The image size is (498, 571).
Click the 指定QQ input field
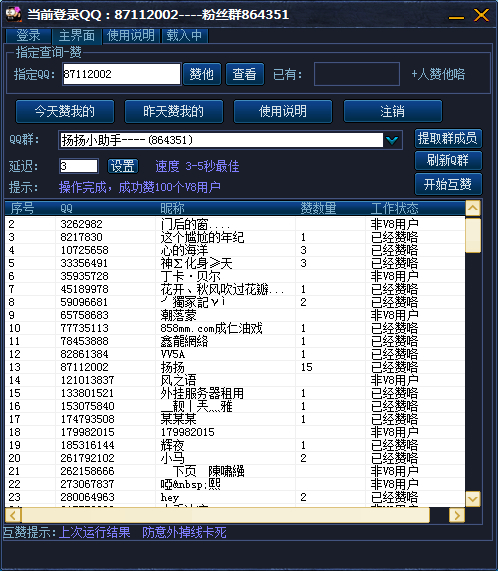122,74
